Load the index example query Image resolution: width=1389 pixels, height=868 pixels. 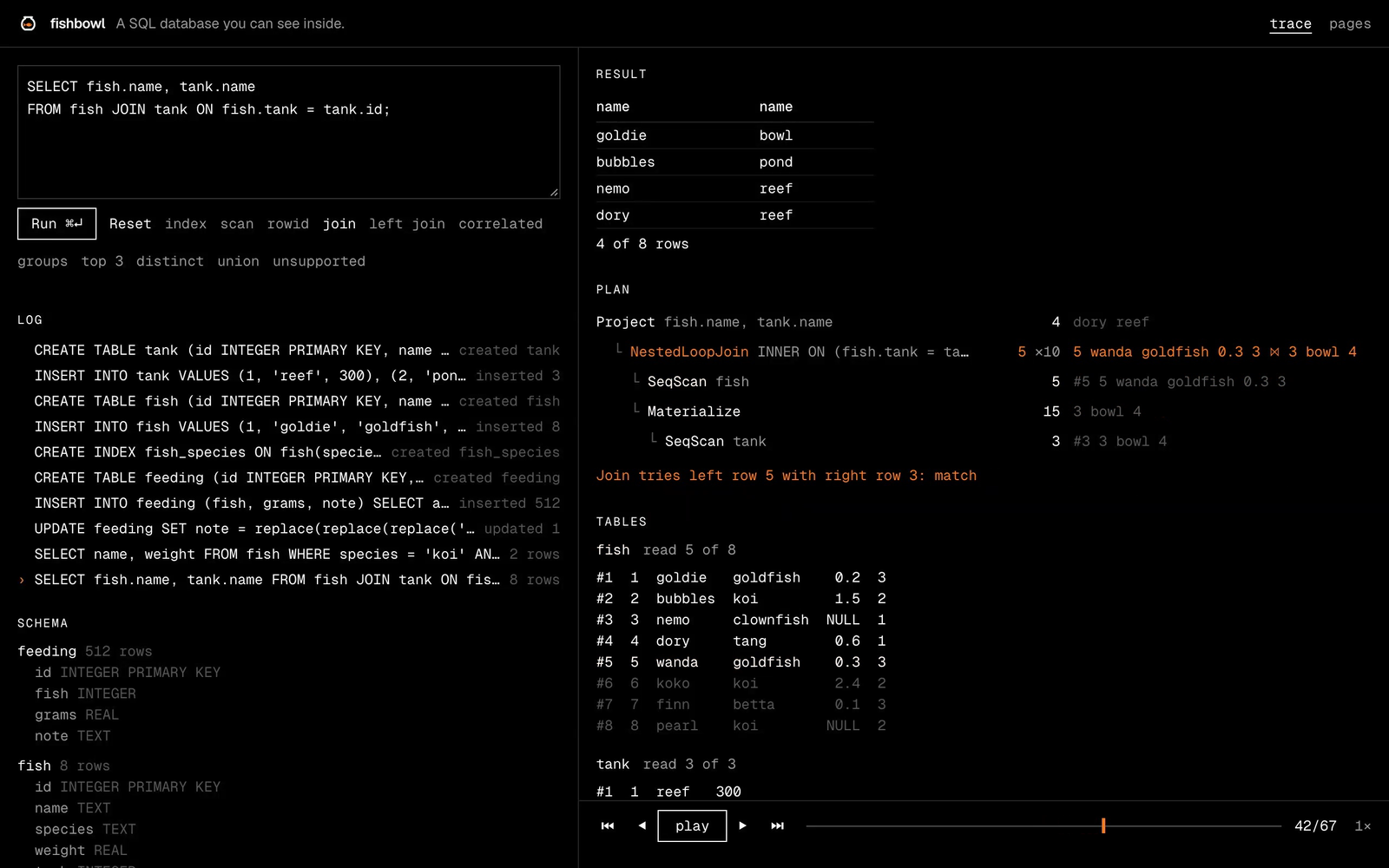coord(186,224)
